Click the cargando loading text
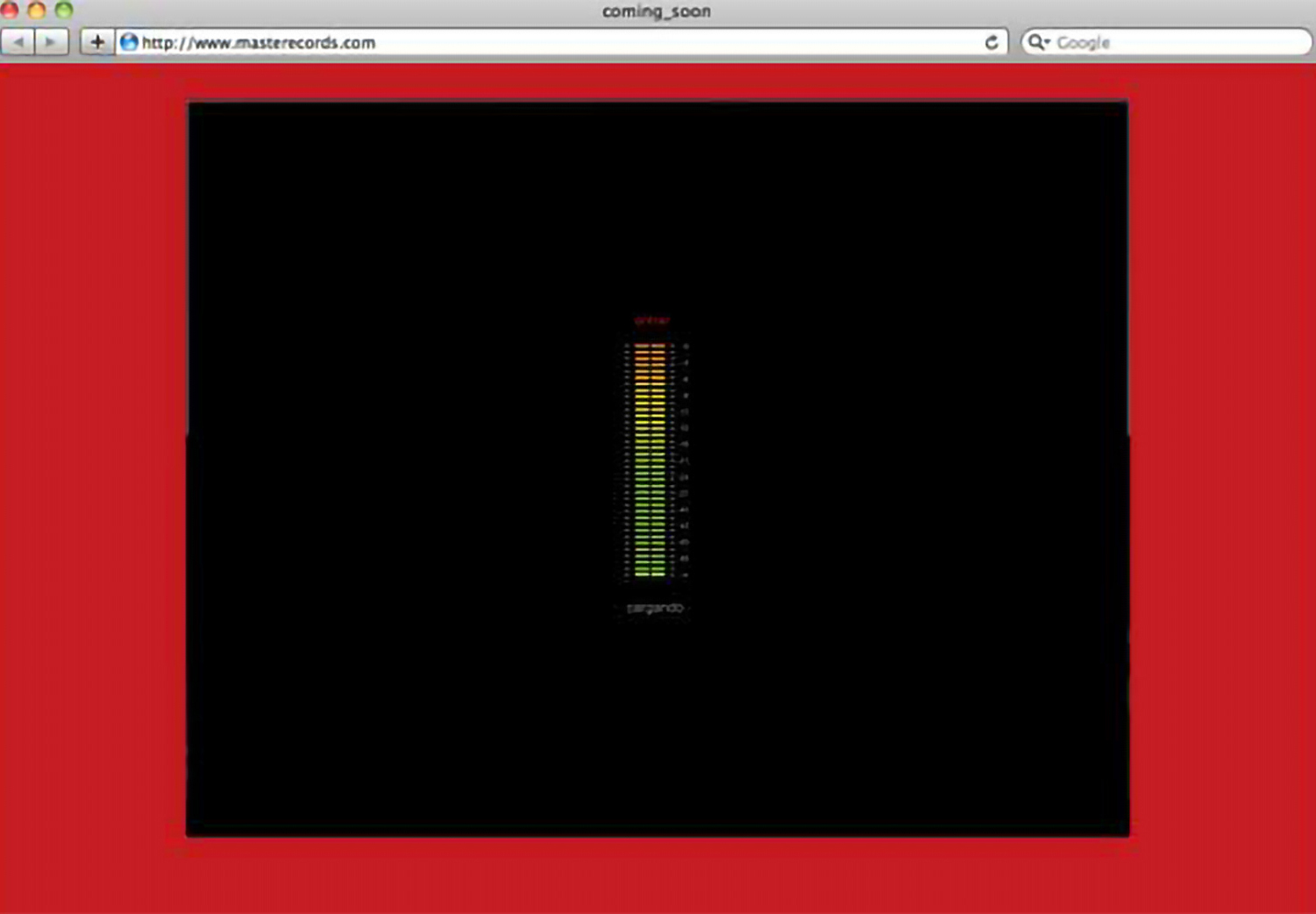The height and width of the screenshot is (914, 1316). (654, 608)
